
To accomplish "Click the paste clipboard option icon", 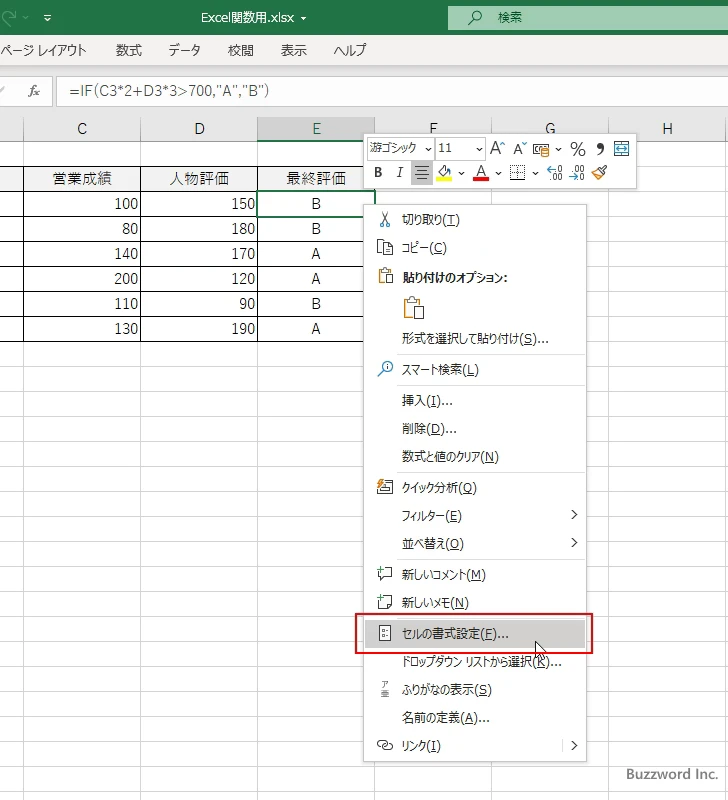I will (414, 308).
